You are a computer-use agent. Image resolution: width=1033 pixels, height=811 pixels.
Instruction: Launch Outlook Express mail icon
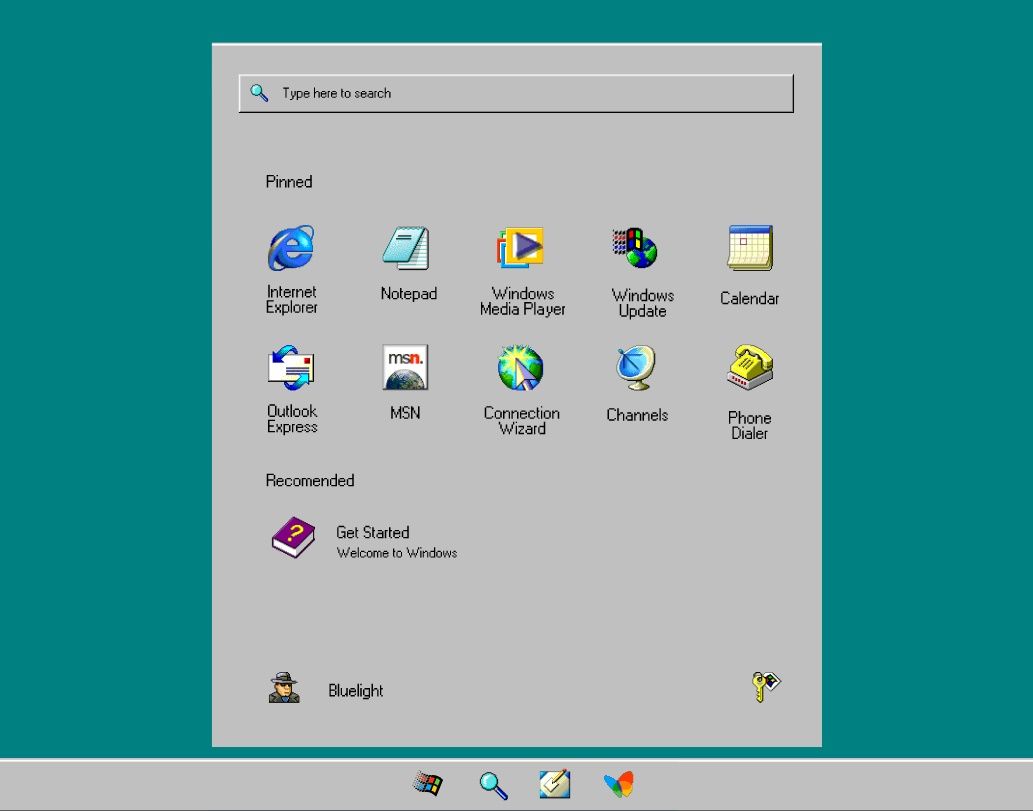[x=291, y=368]
